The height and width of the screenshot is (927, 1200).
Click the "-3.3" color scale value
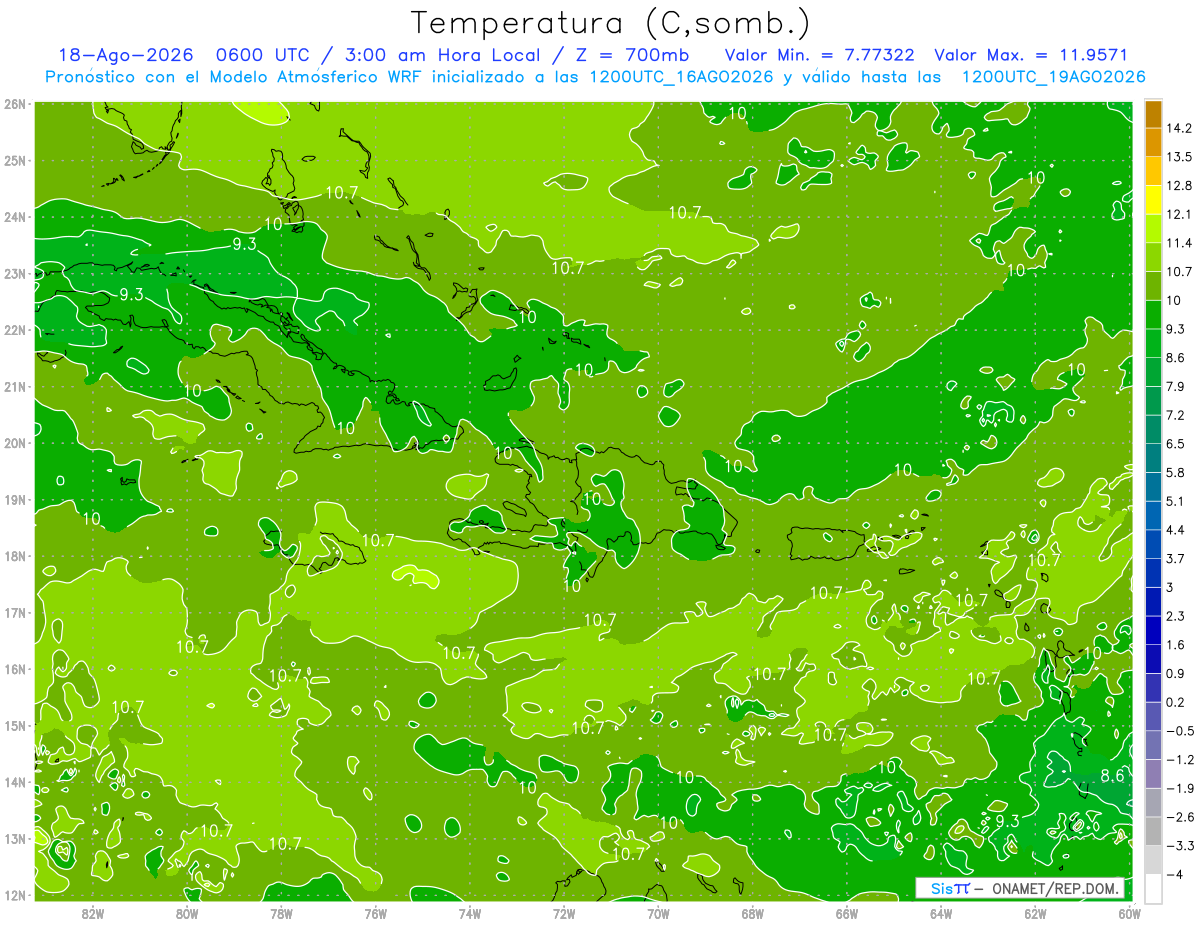pyautogui.click(x=1179, y=845)
